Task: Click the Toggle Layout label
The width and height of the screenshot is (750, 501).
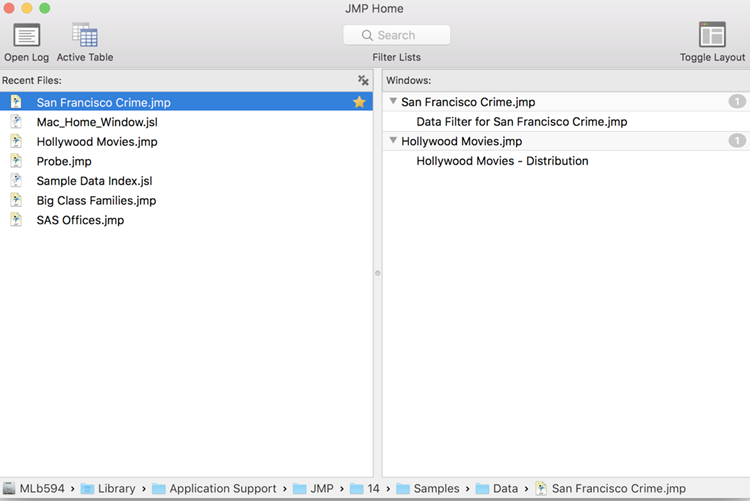Action: (712, 57)
